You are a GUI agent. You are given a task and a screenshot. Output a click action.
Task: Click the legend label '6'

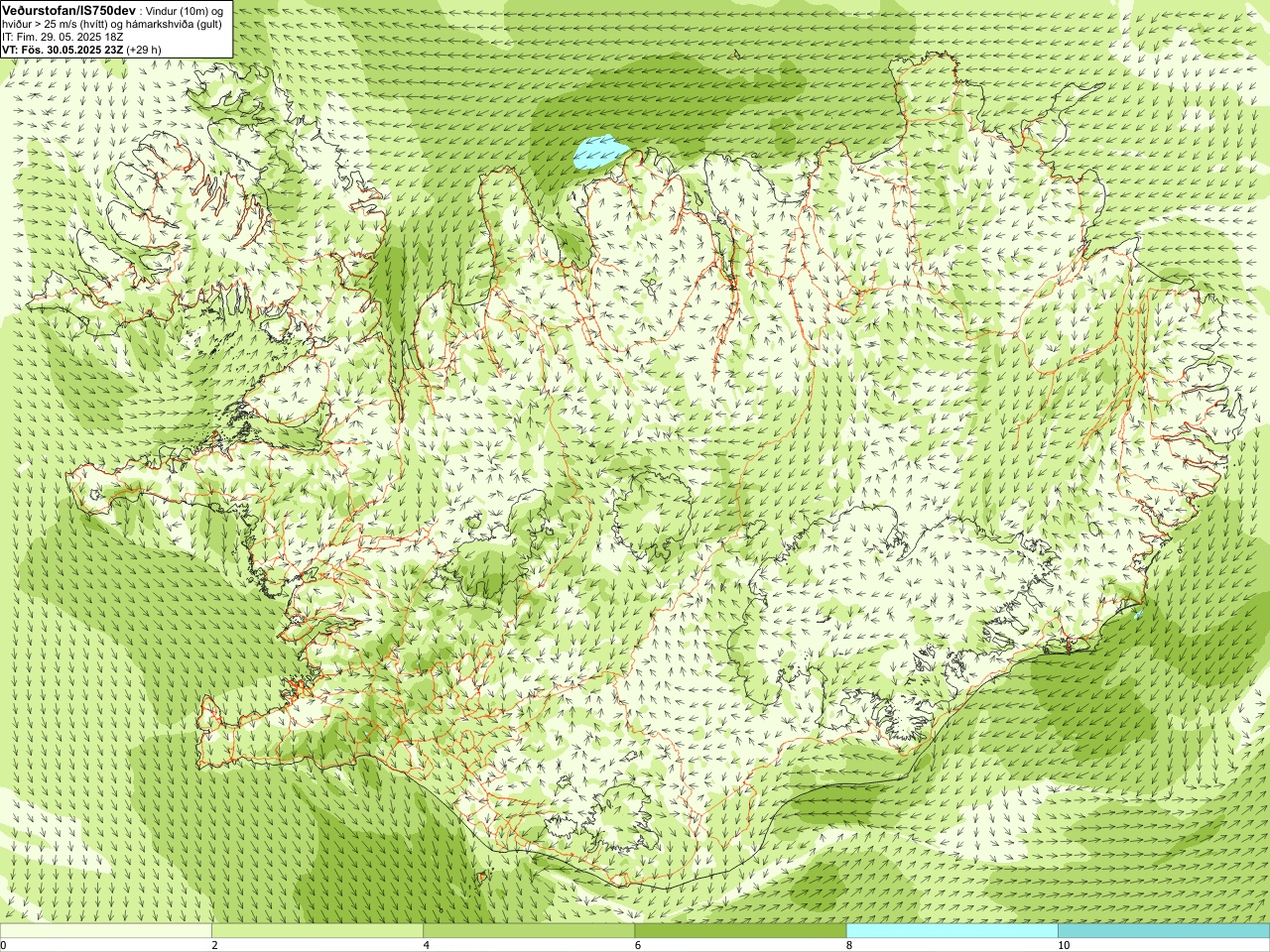pyautogui.click(x=638, y=945)
